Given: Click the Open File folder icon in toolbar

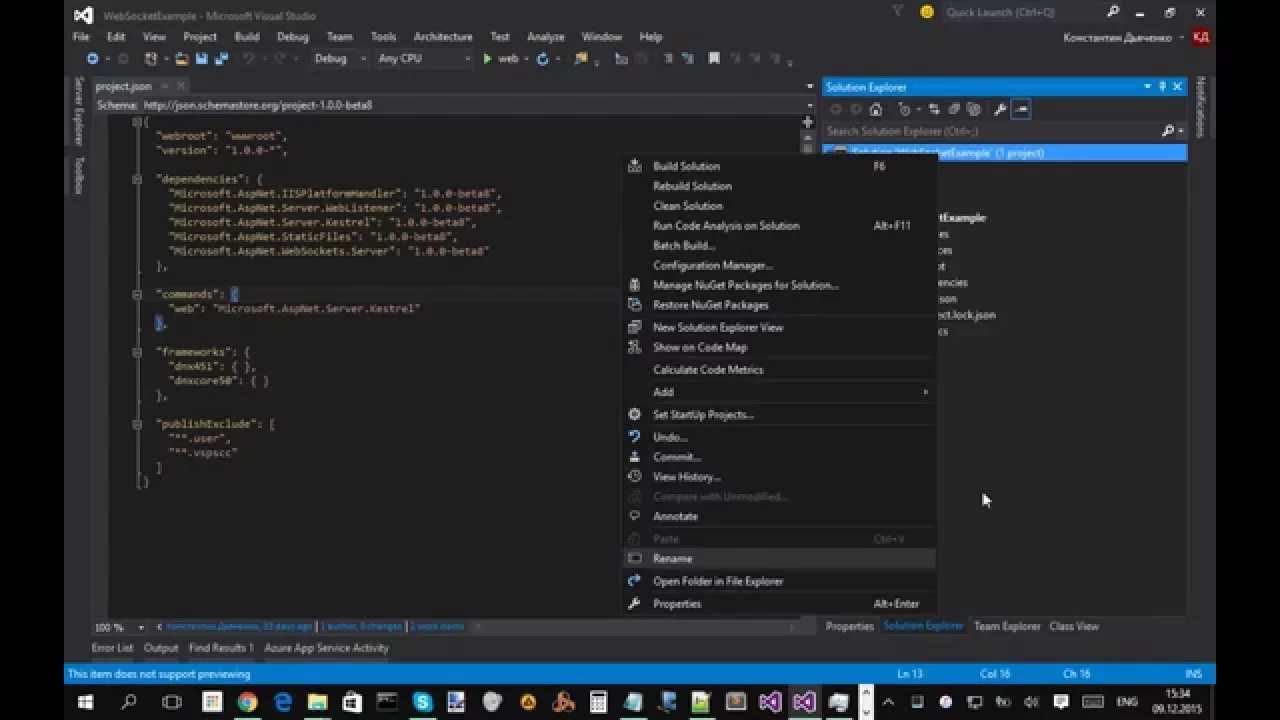Looking at the screenshot, I should 182,59.
